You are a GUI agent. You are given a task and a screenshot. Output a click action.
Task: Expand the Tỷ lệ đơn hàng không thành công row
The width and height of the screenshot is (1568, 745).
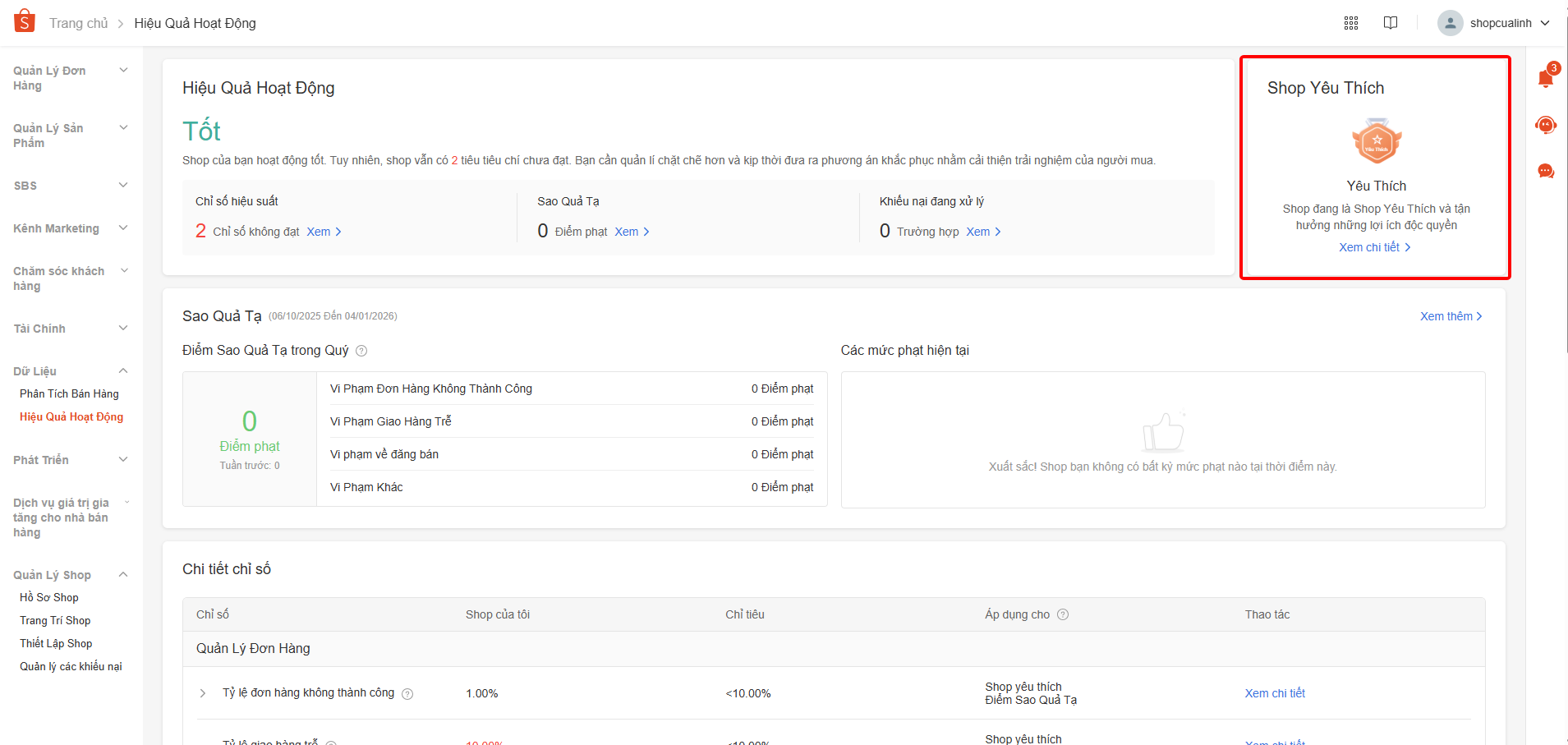[203, 693]
